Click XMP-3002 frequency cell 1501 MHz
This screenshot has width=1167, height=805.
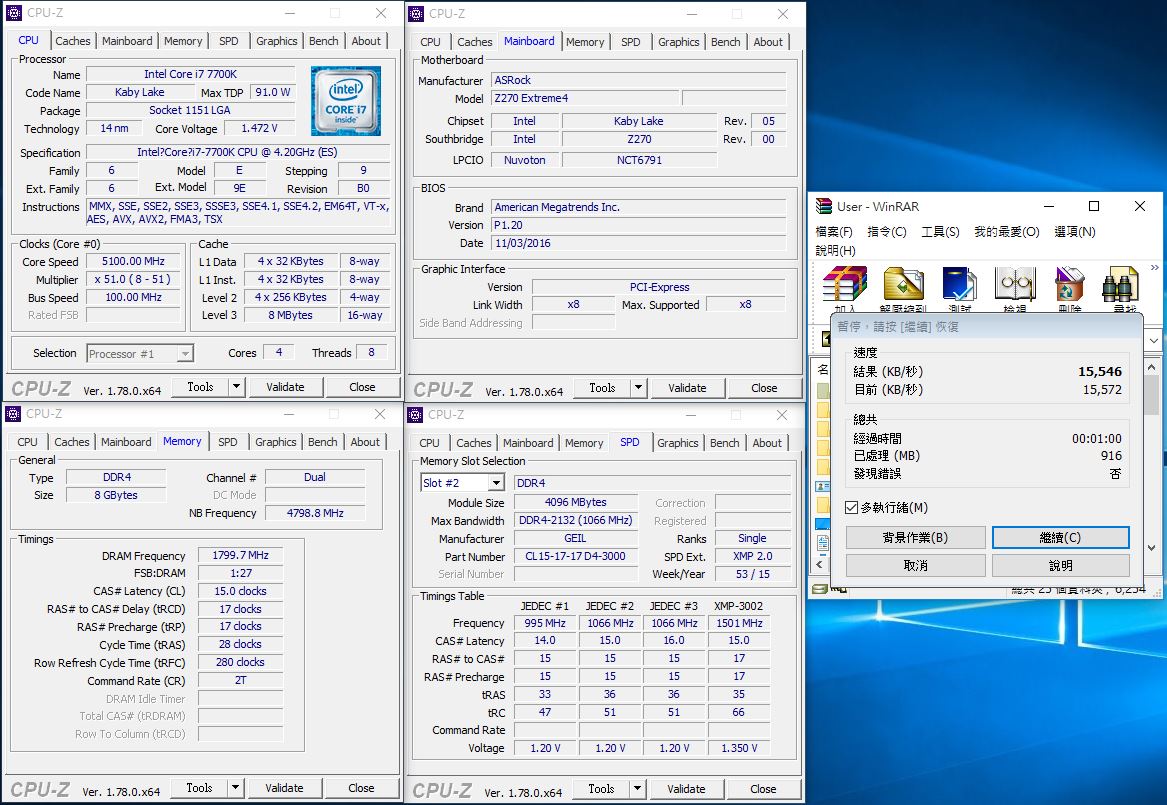point(739,623)
